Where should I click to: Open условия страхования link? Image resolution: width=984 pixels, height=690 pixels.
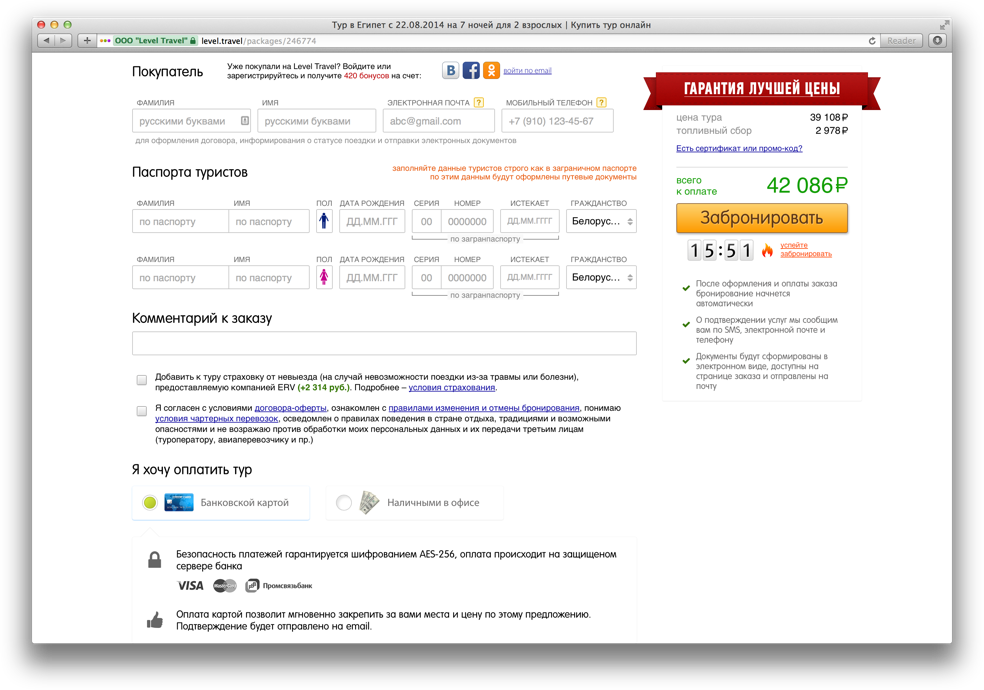click(x=452, y=387)
